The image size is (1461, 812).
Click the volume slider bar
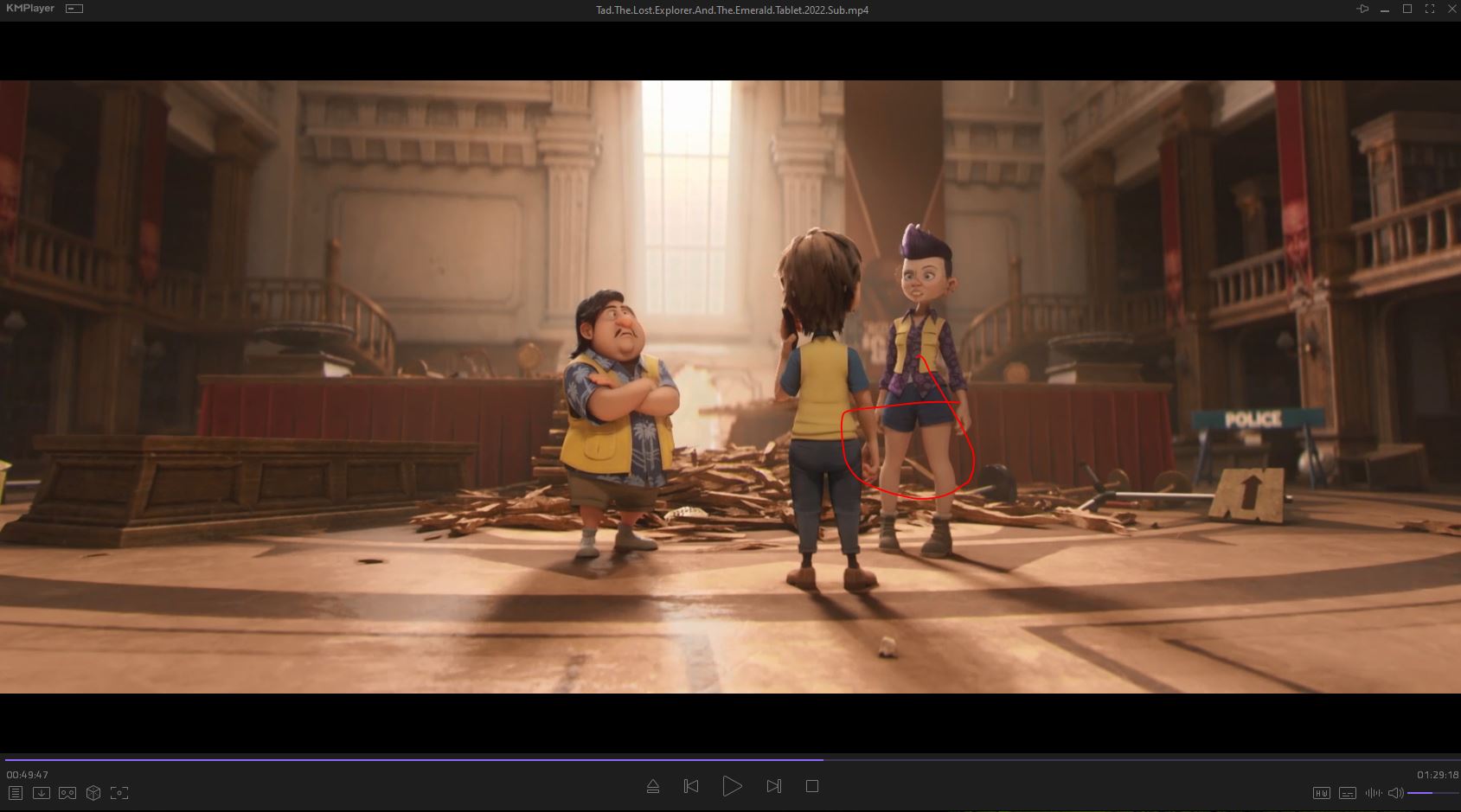tap(1430, 793)
